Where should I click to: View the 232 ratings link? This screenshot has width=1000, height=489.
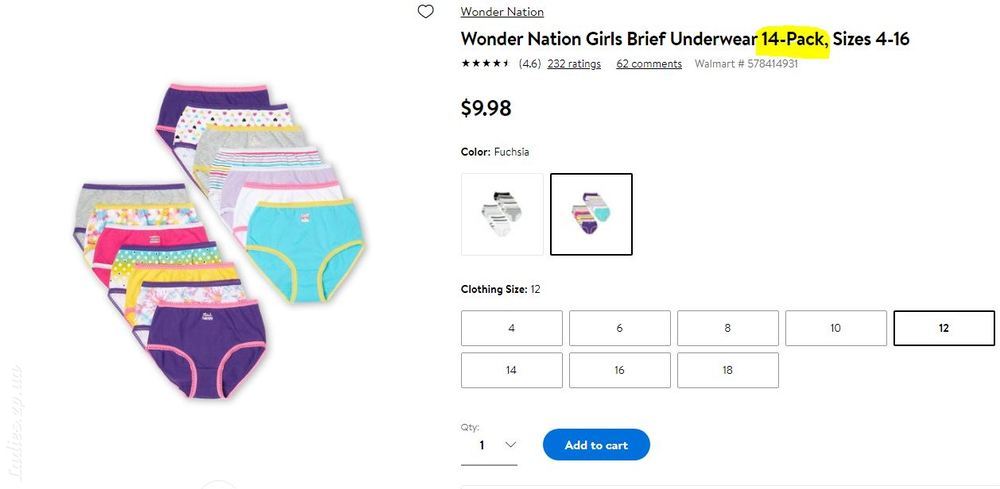point(574,63)
